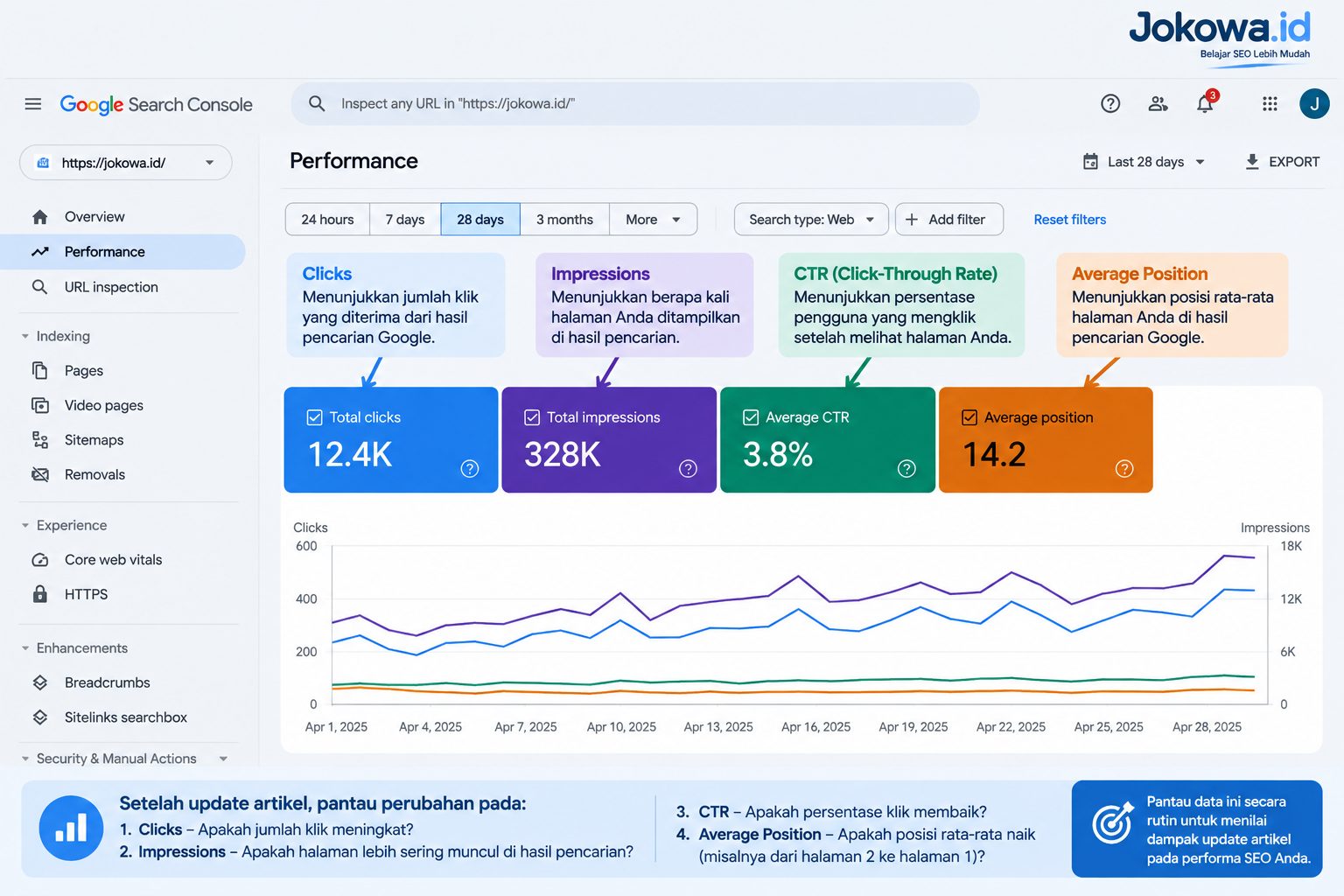The height and width of the screenshot is (896, 1344).
Task: Open the Last 28 days date dropdown
Action: tap(1144, 162)
